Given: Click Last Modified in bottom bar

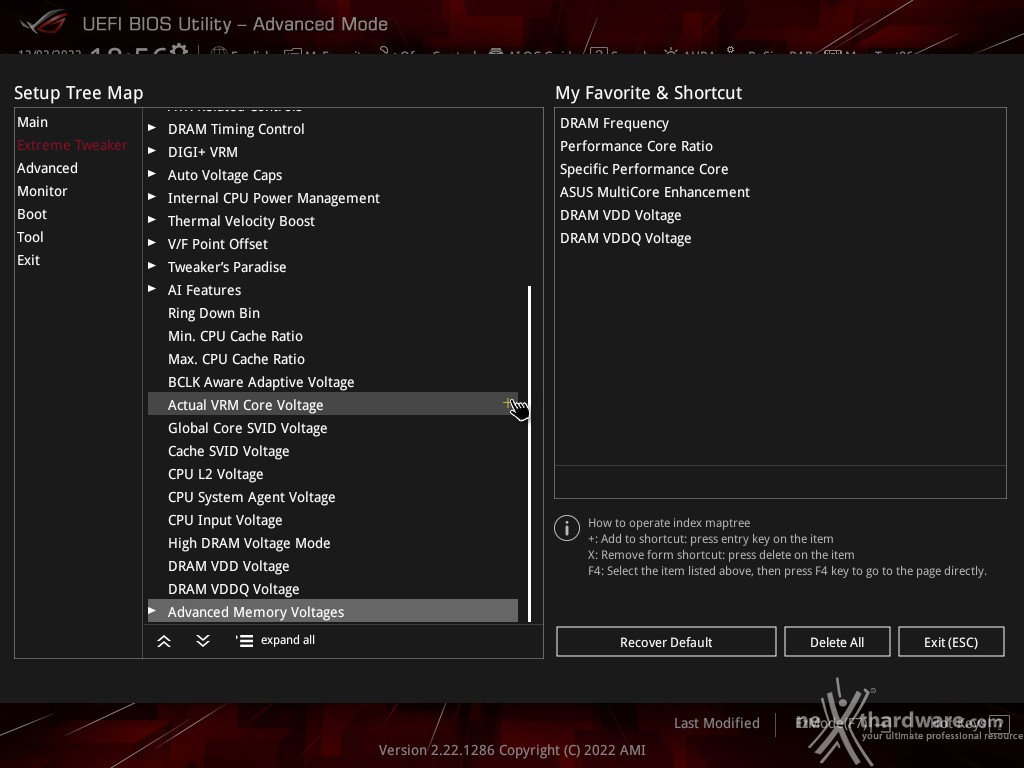Looking at the screenshot, I should 716,723.
